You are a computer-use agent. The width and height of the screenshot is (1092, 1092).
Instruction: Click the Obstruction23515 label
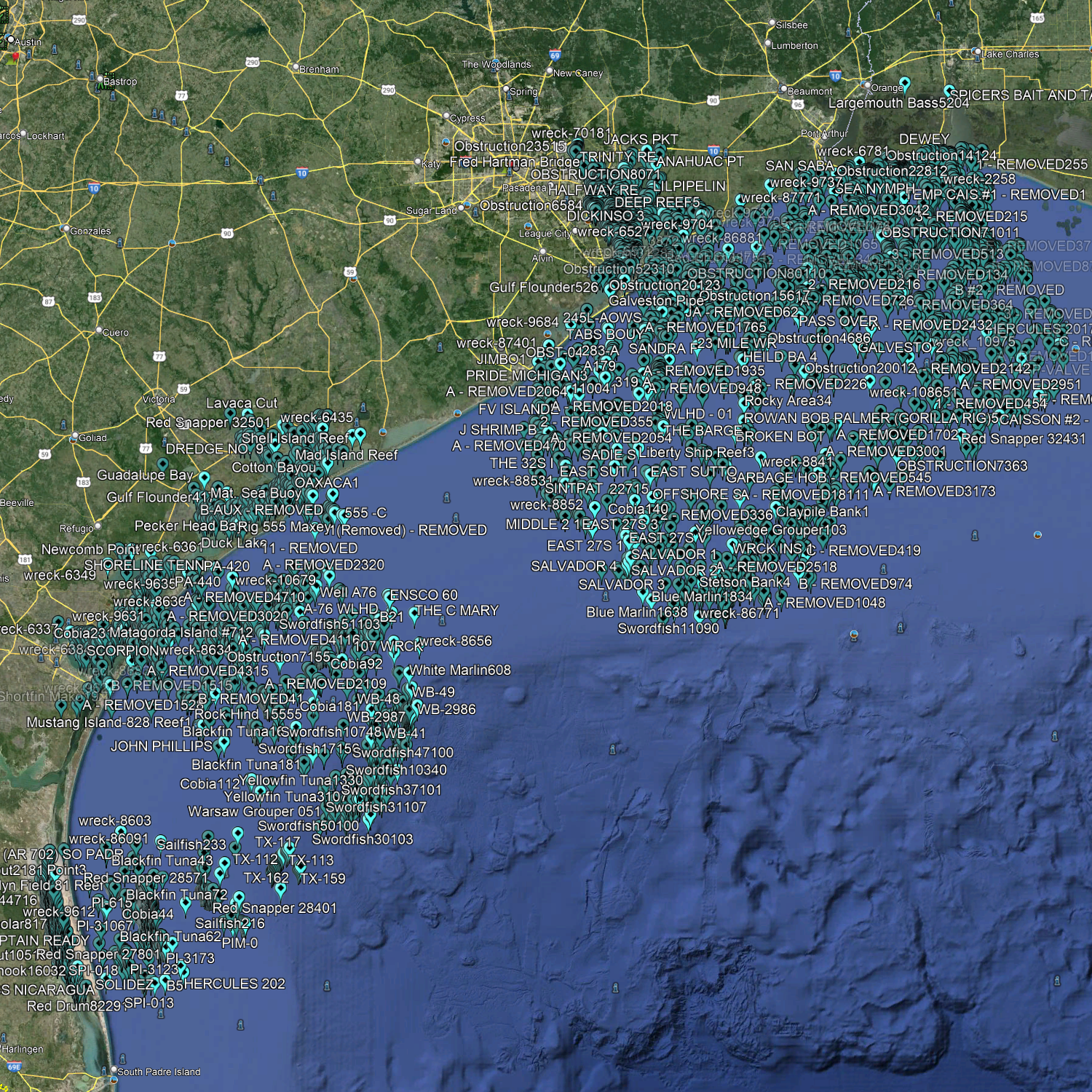510,146
